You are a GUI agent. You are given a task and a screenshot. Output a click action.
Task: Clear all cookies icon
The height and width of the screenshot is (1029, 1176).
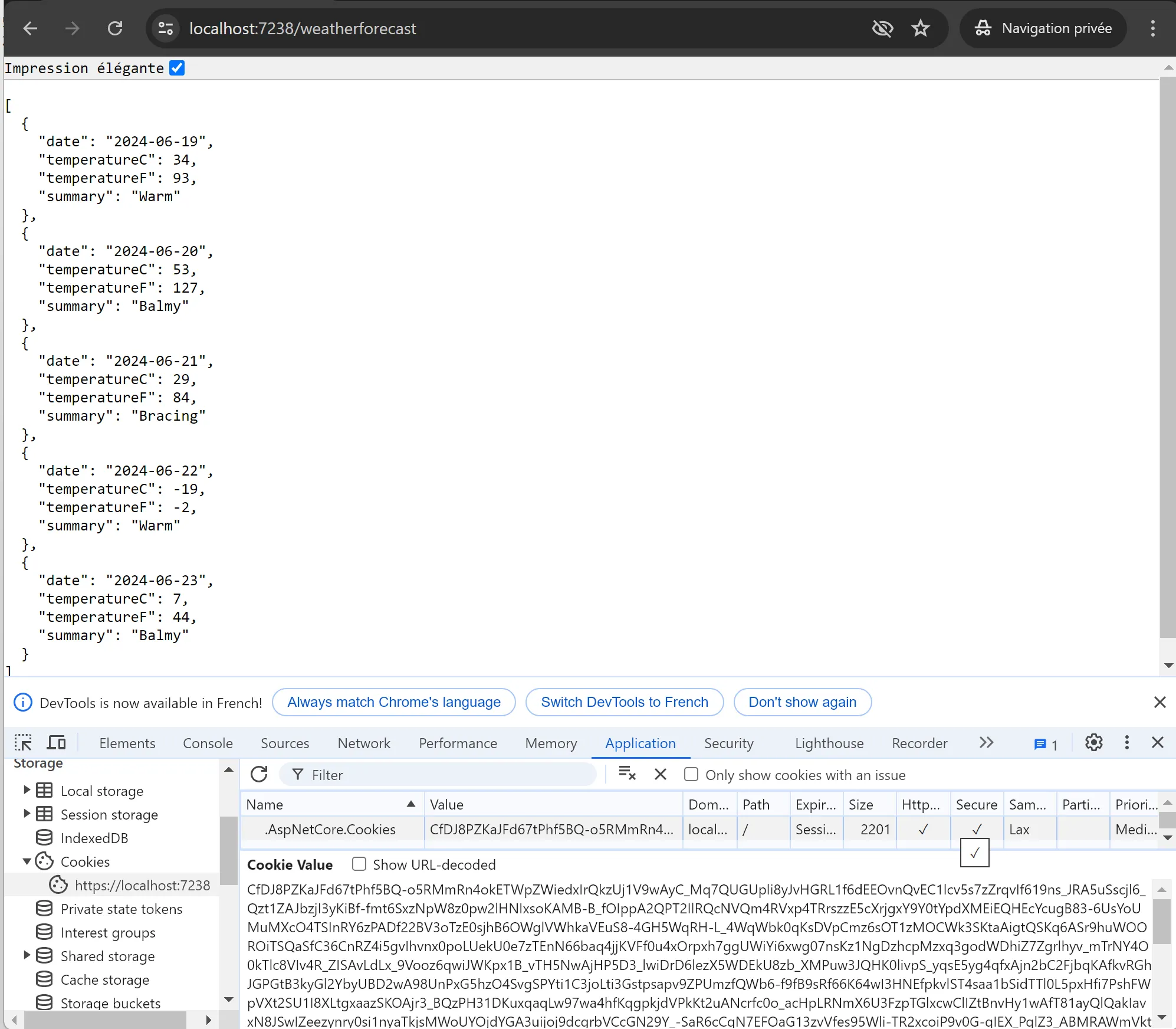626,774
